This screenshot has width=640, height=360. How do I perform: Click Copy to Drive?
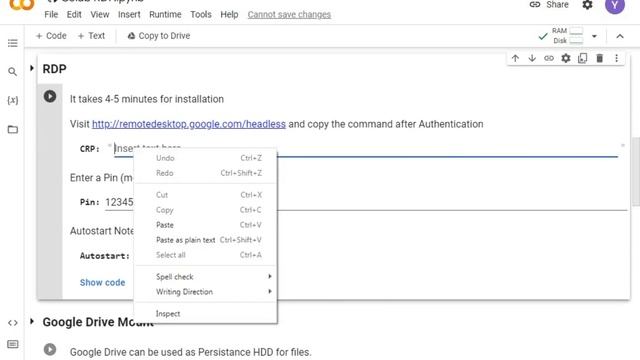pyautogui.click(x=158, y=36)
